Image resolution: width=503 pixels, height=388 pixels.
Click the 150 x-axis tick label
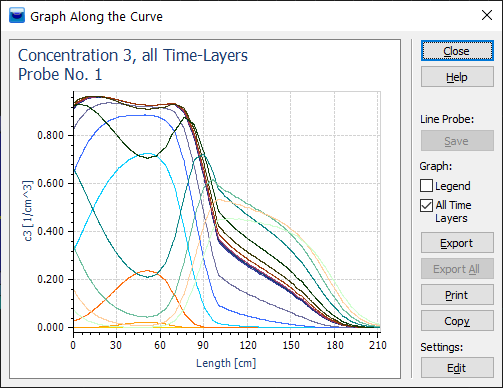click(x=291, y=345)
